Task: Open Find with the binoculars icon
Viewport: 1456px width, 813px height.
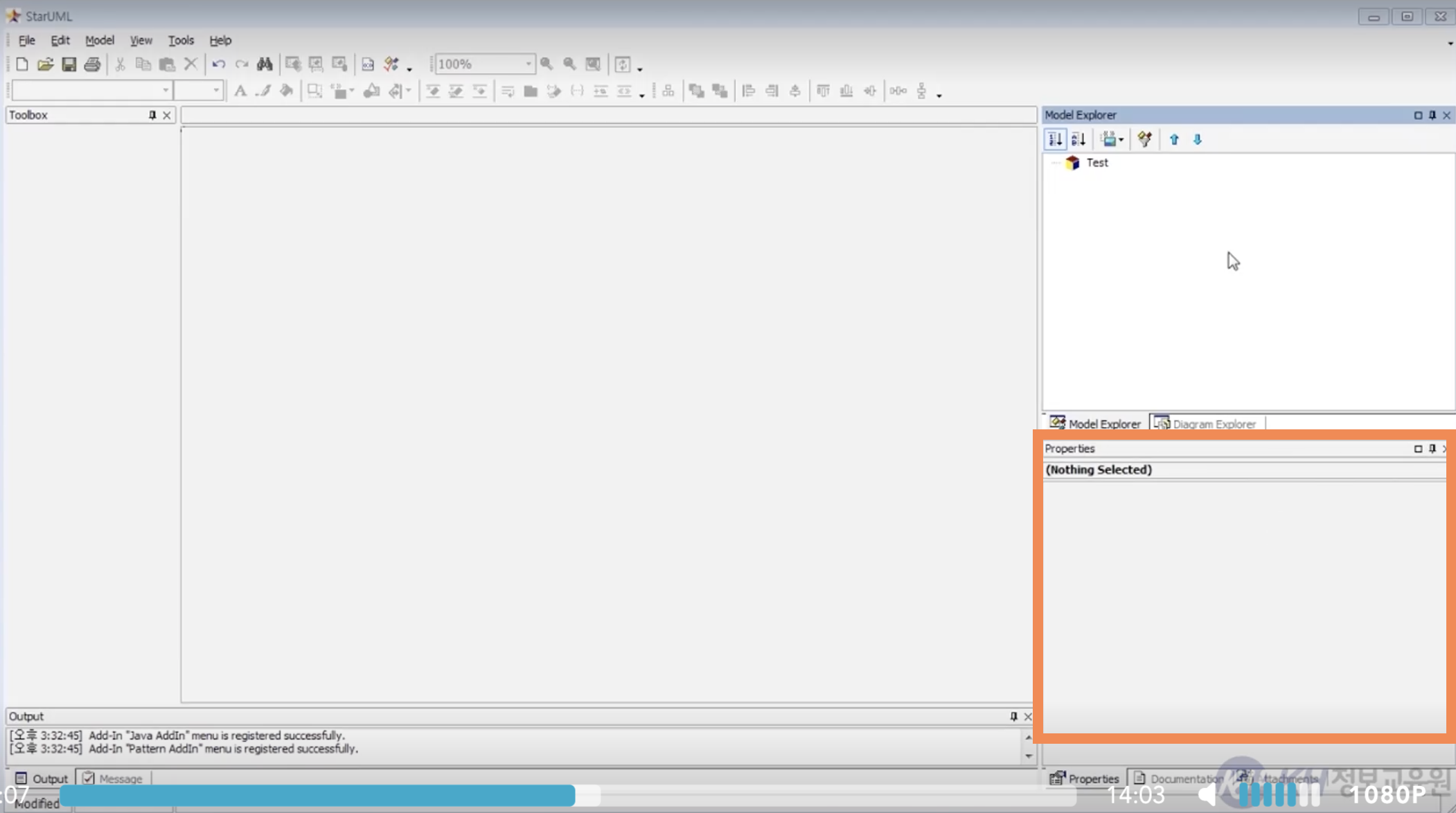Action: 265,64
